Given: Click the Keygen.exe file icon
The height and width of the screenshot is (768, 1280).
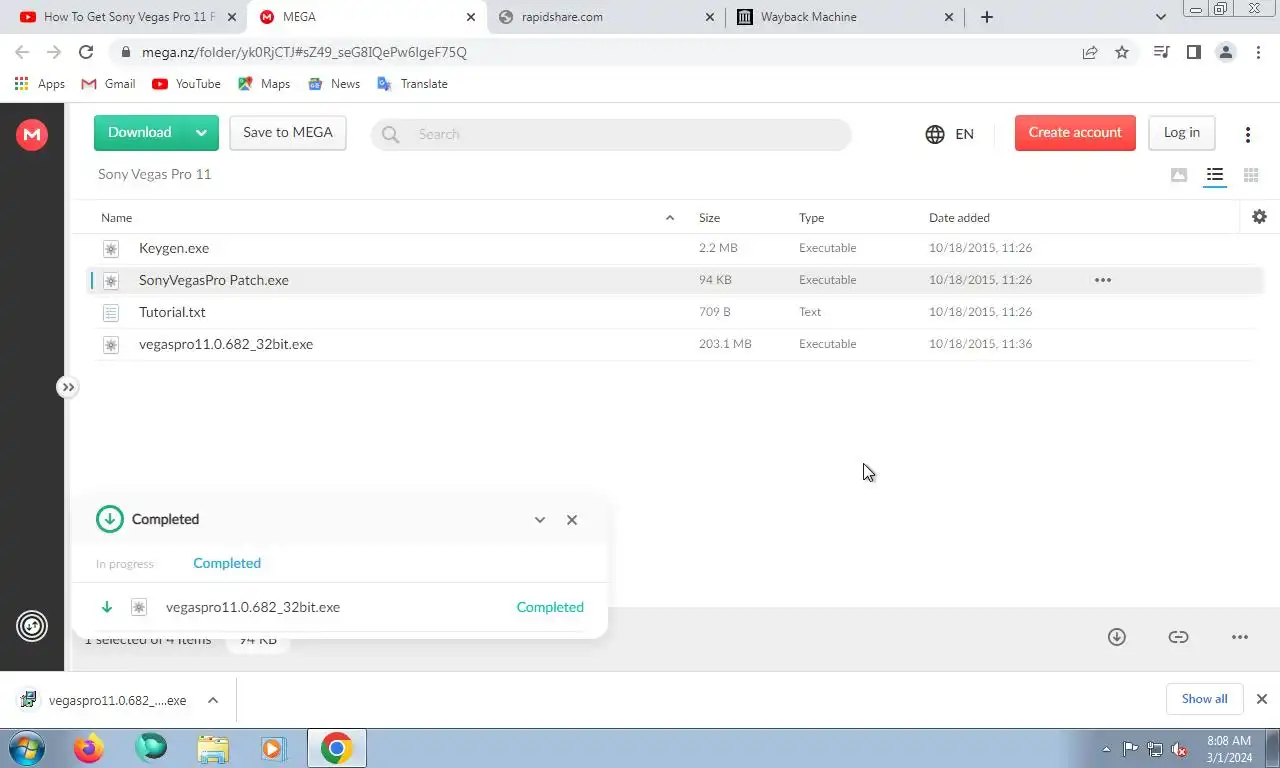Looking at the screenshot, I should (111, 248).
